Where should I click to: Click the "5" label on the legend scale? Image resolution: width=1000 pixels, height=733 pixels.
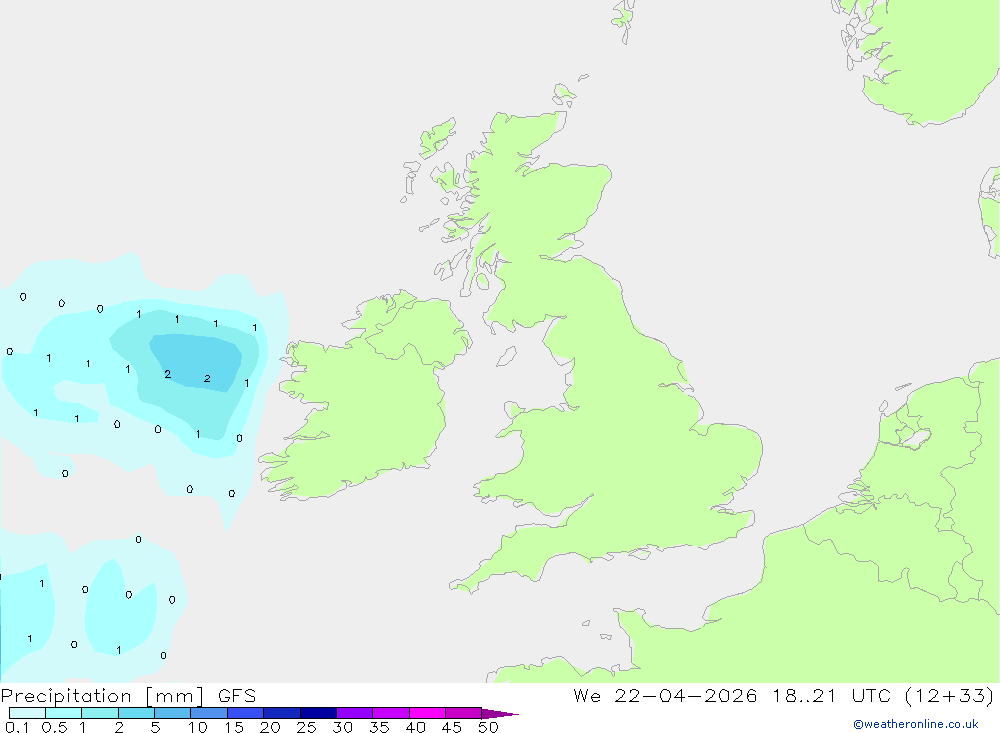[155, 727]
